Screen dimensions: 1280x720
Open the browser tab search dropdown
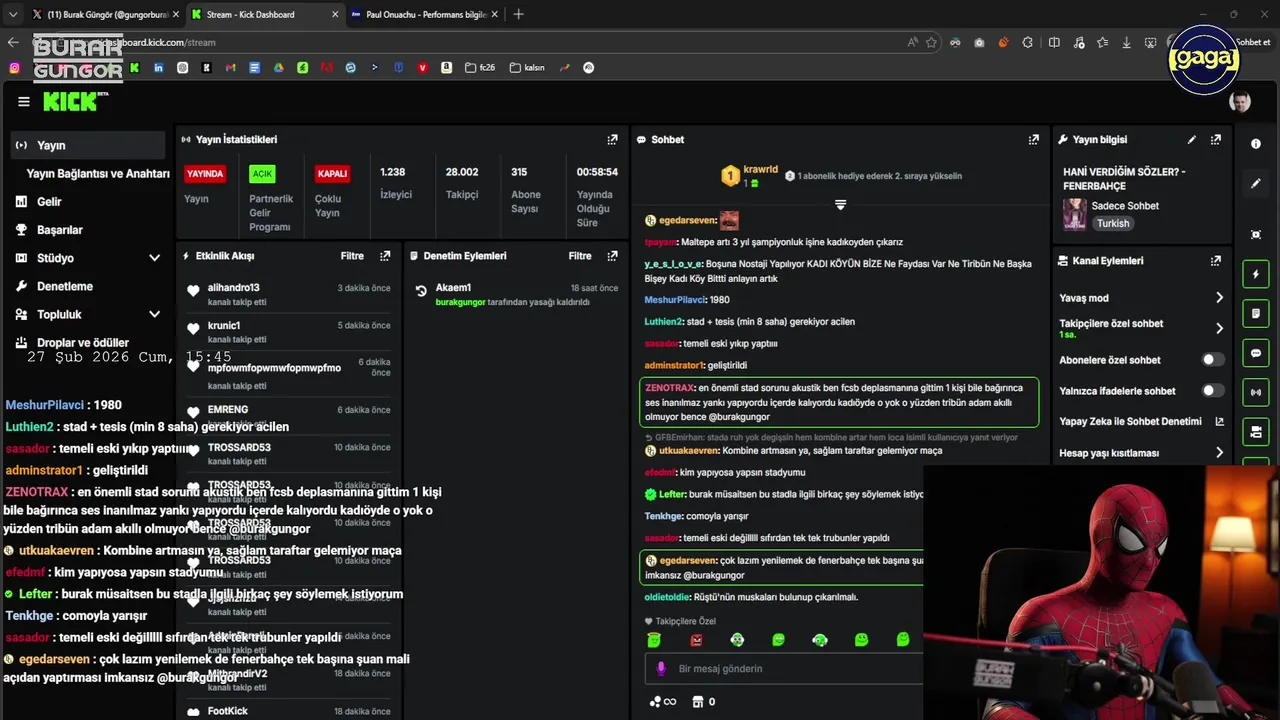(12, 14)
